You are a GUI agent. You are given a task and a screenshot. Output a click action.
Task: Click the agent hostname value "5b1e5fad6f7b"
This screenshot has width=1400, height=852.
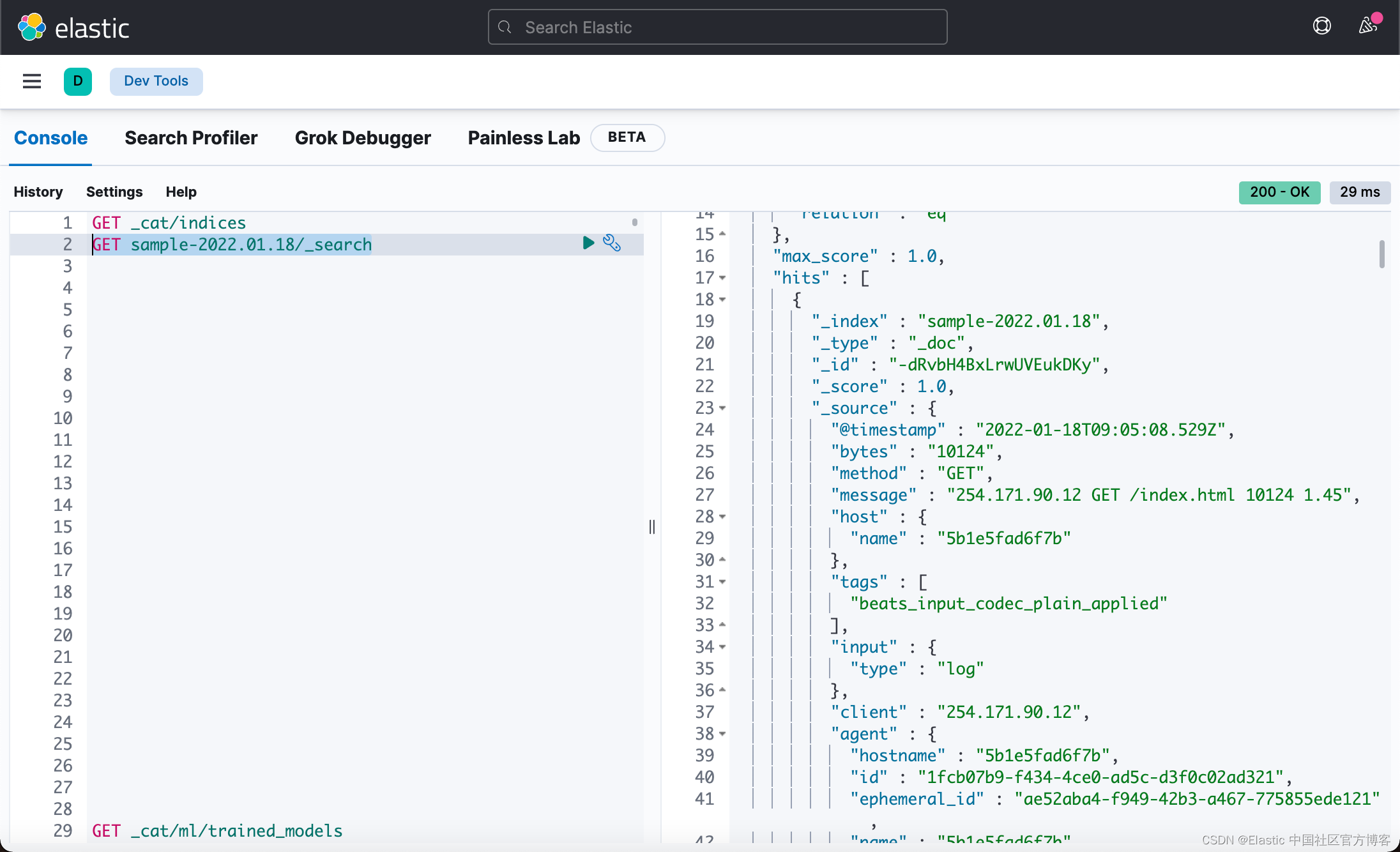click(1042, 756)
